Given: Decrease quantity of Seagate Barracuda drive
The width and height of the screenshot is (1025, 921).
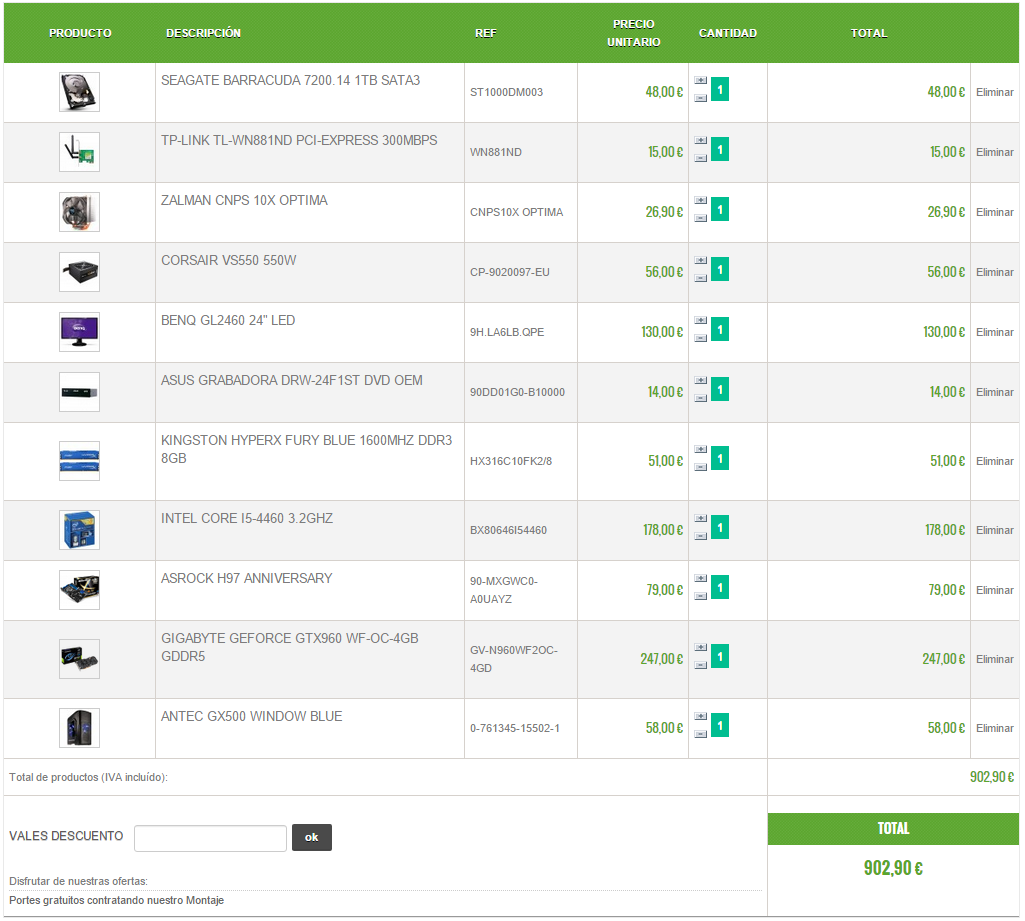Looking at the screenshot, I should [x=700, y=98].
